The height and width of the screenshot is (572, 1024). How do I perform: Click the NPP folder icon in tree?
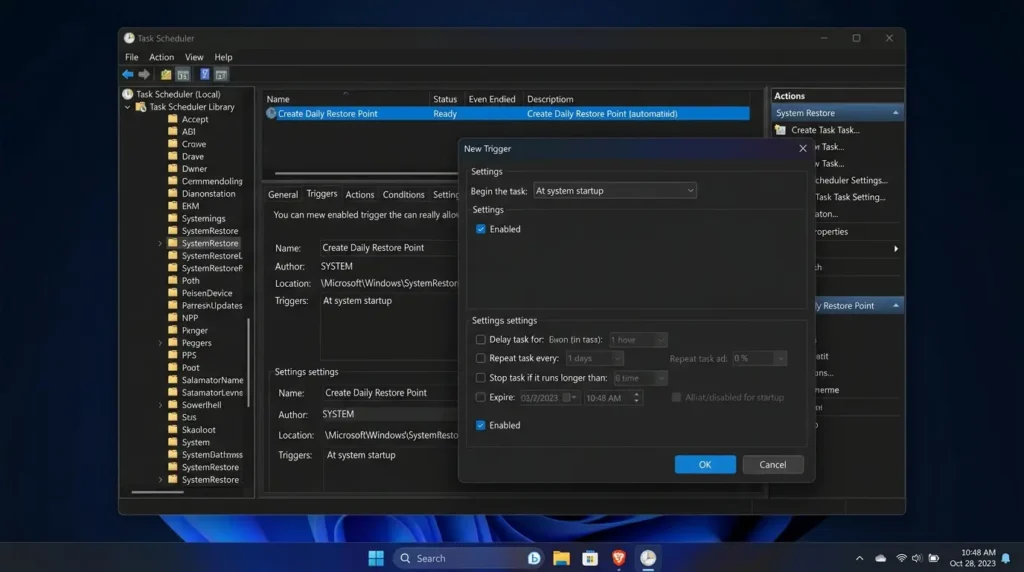point(172,317)
